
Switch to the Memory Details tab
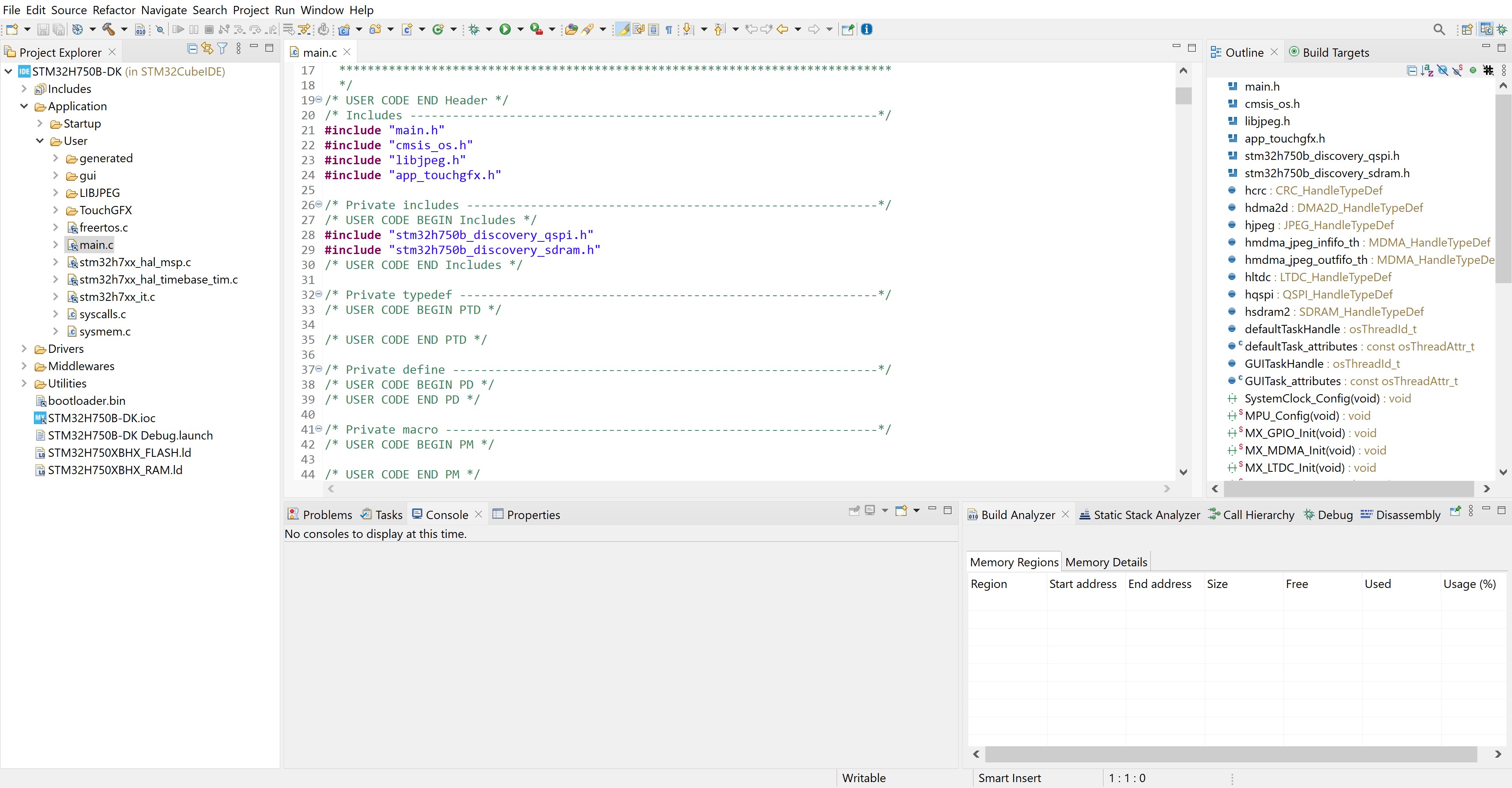click(x=1106, y=562)
